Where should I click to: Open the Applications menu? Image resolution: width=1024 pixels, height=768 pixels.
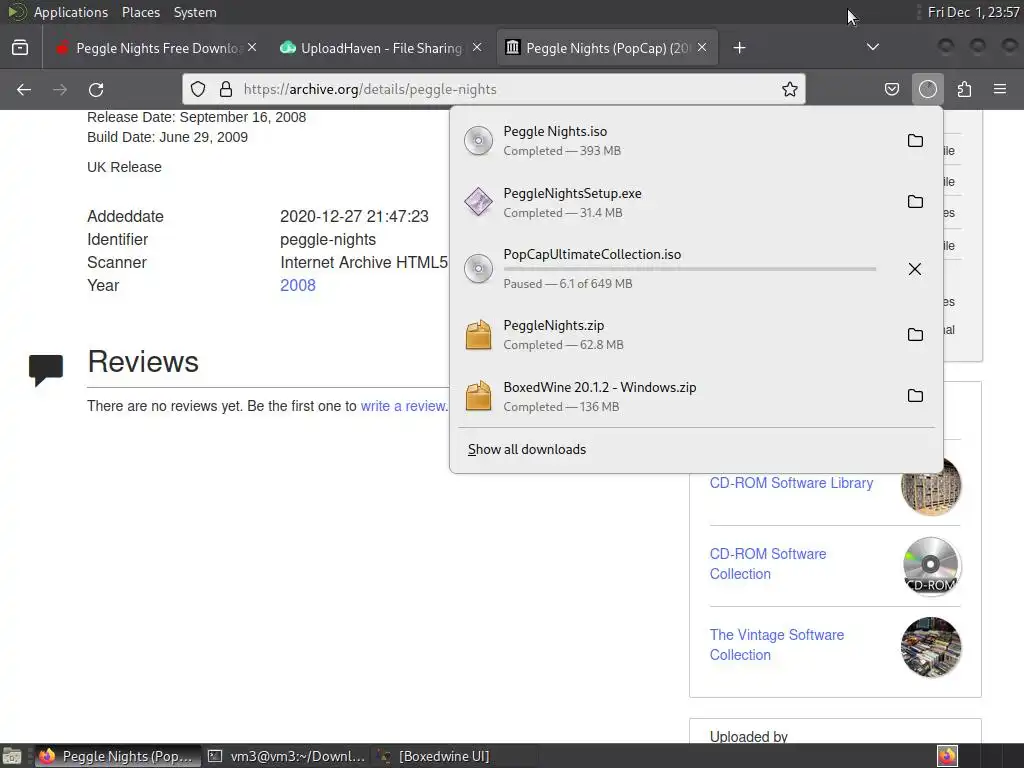coord(71,12)
